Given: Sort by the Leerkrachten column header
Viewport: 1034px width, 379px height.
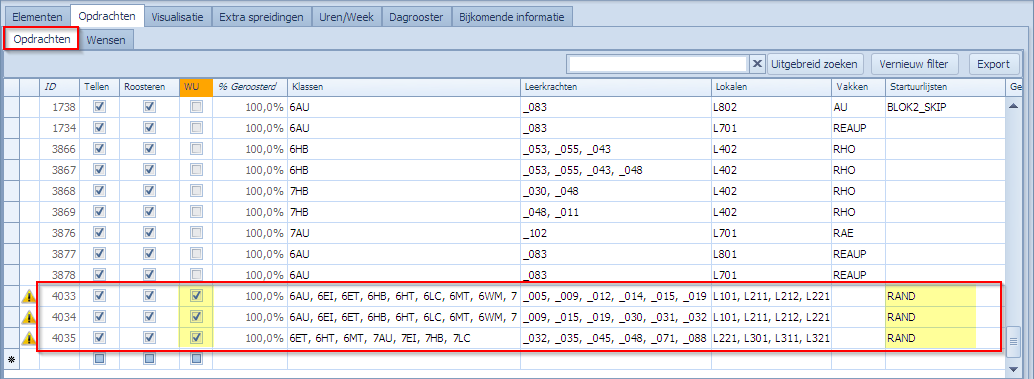Looking at the screenshot, I should pyautogui.click(x=616, y=86).
